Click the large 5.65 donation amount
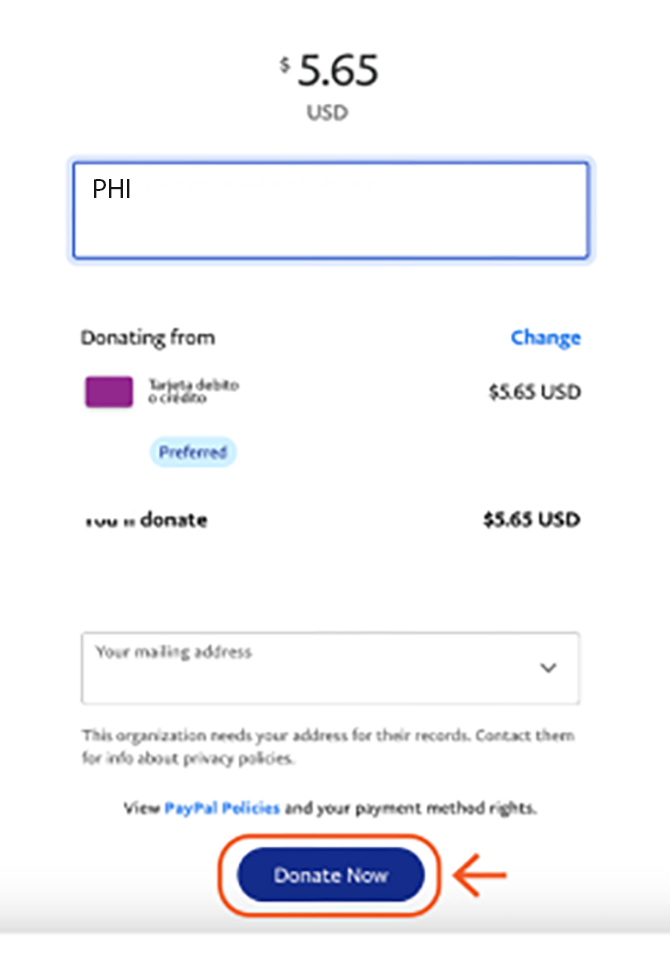670x960 pixels. 338,71
